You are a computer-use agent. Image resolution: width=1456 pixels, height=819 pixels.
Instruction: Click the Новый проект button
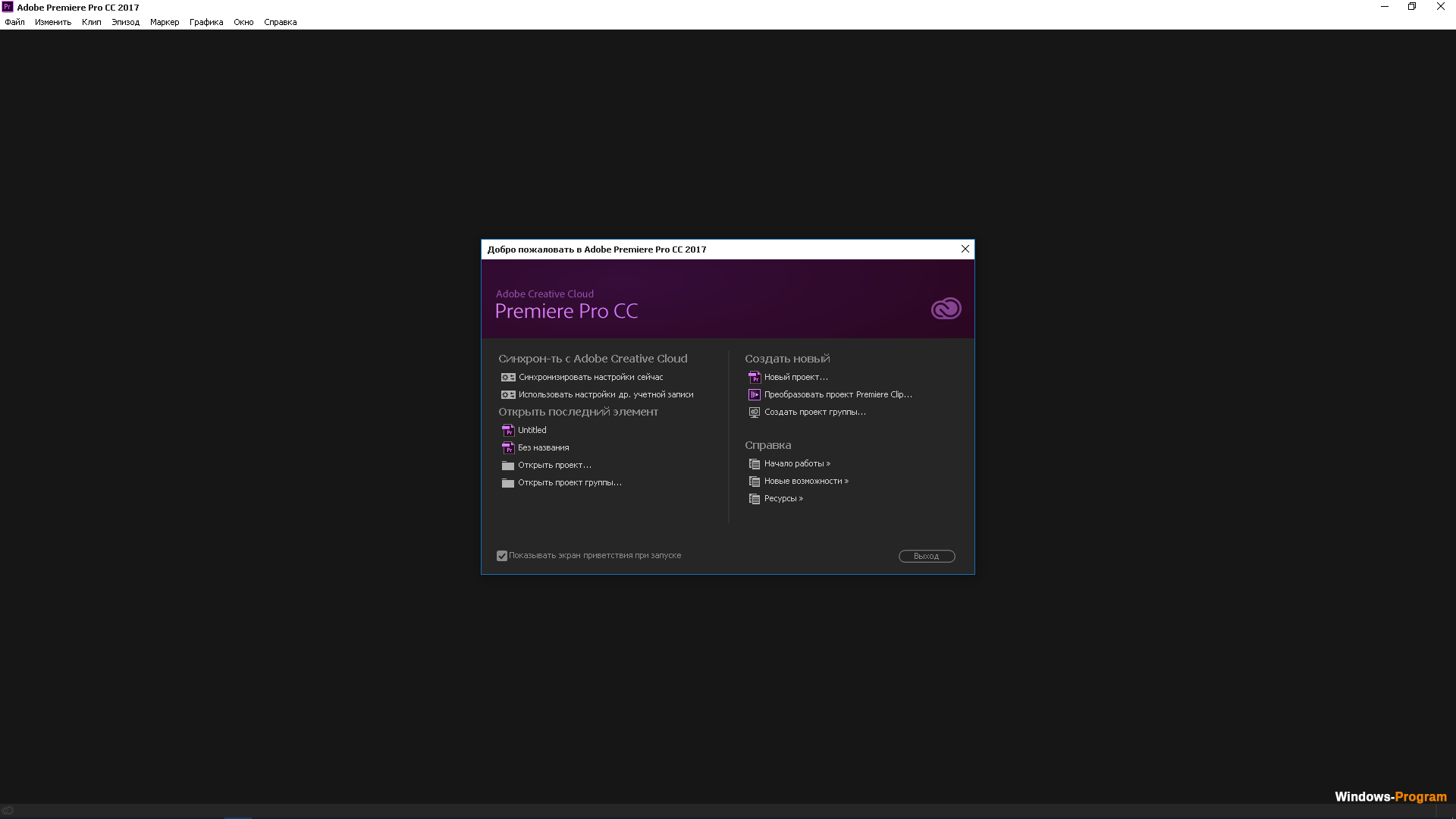pyautogui.click(x=796, y=376)
